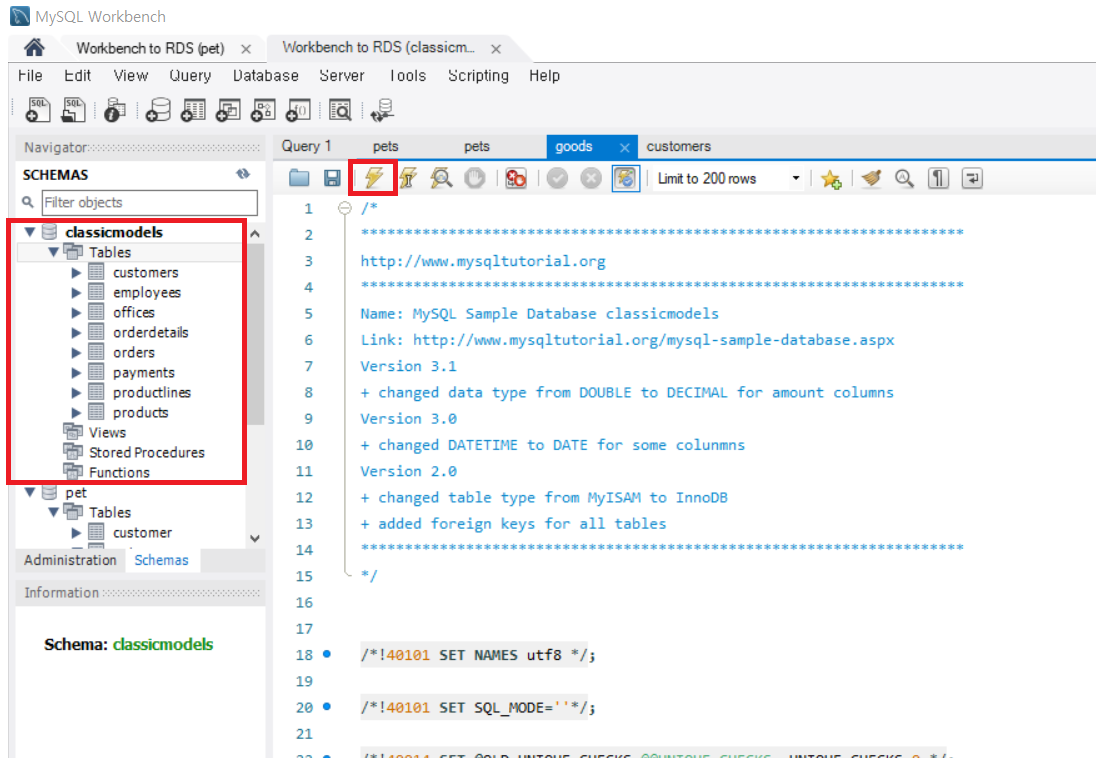Viewport: 1096px width, 758px height.
Task: Toggle invisible characters pilcrow icon
Action: click(x=938, y=178)
